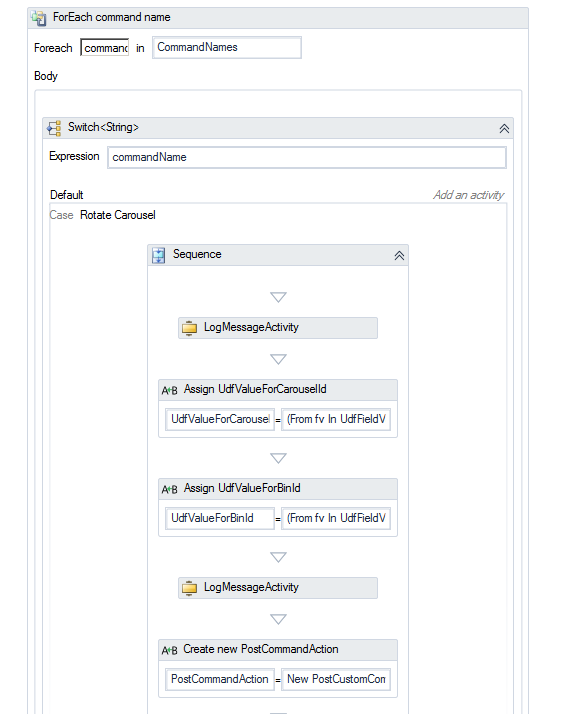This screenshot has height=714, width=578.
Task: Select the first LogMessageActivity icon
Action: (189, 328)
